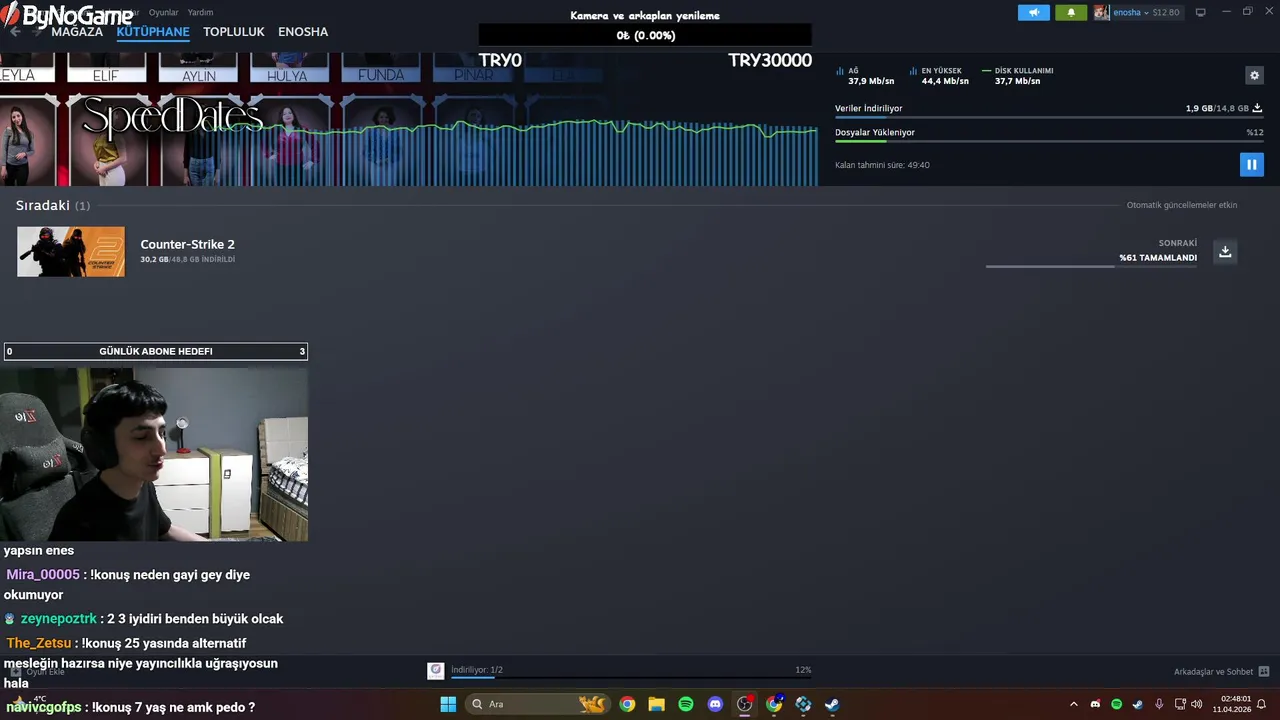Open Google Chrome from taskbar
The height and width of the screenshot is (720, 1280).
point(627,704)
